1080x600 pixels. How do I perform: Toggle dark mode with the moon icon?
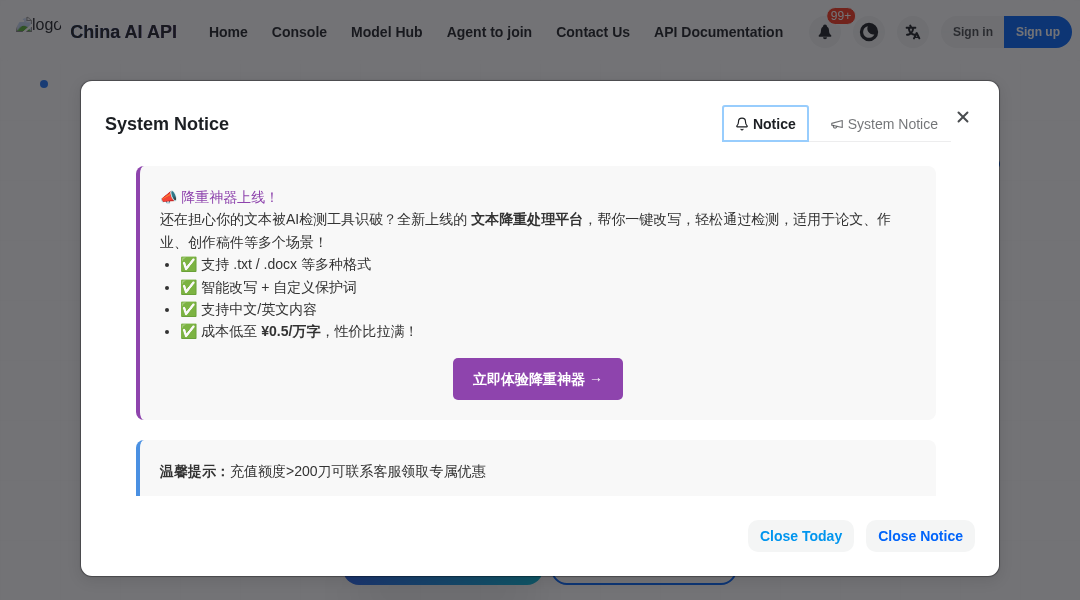(x=869, y=32)
